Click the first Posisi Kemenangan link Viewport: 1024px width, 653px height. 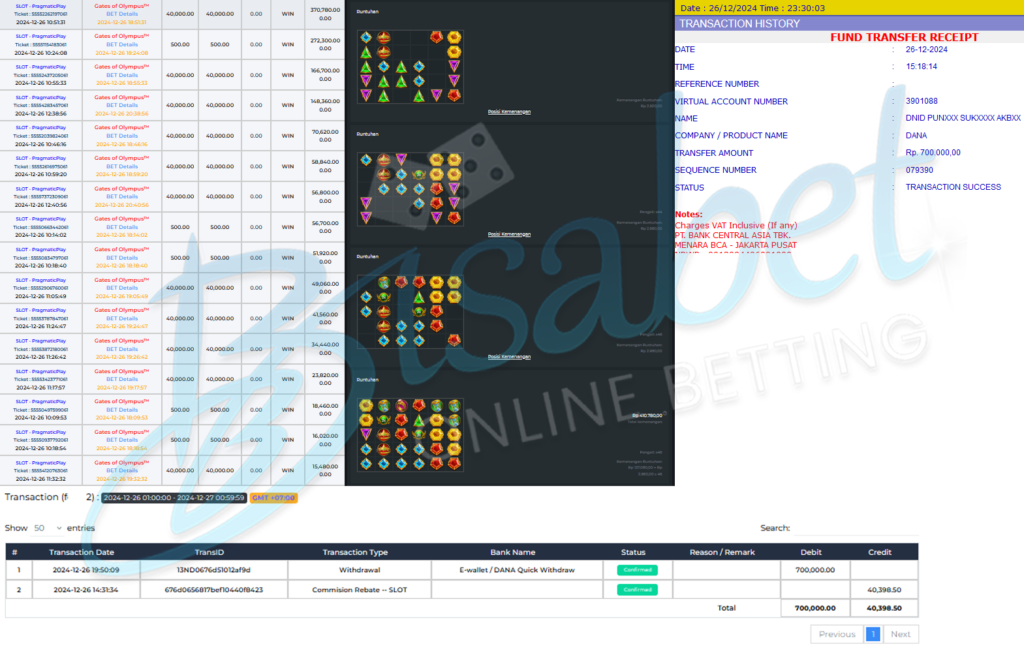[x=509, y=112]
